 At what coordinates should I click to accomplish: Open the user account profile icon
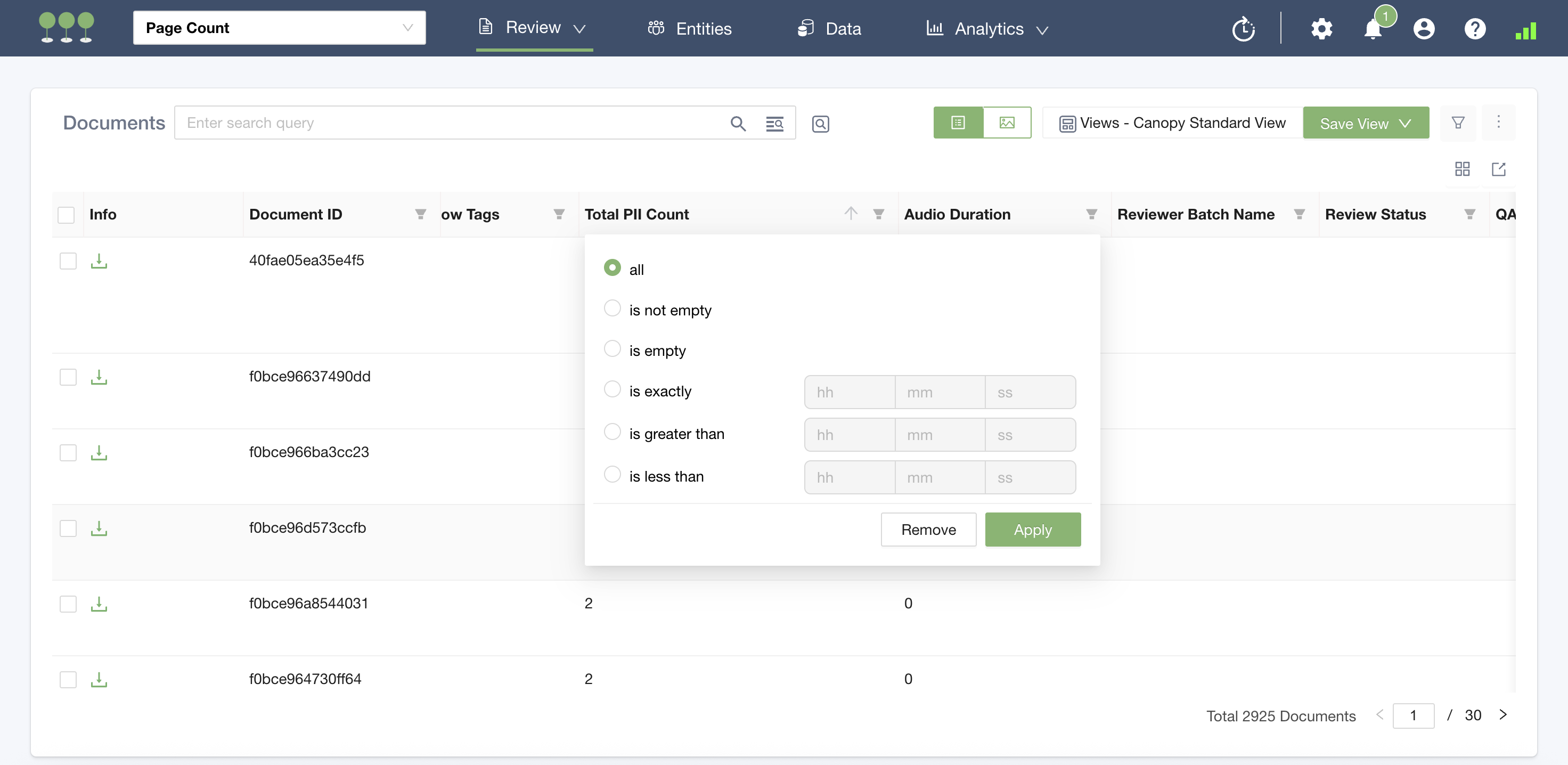1424,29
